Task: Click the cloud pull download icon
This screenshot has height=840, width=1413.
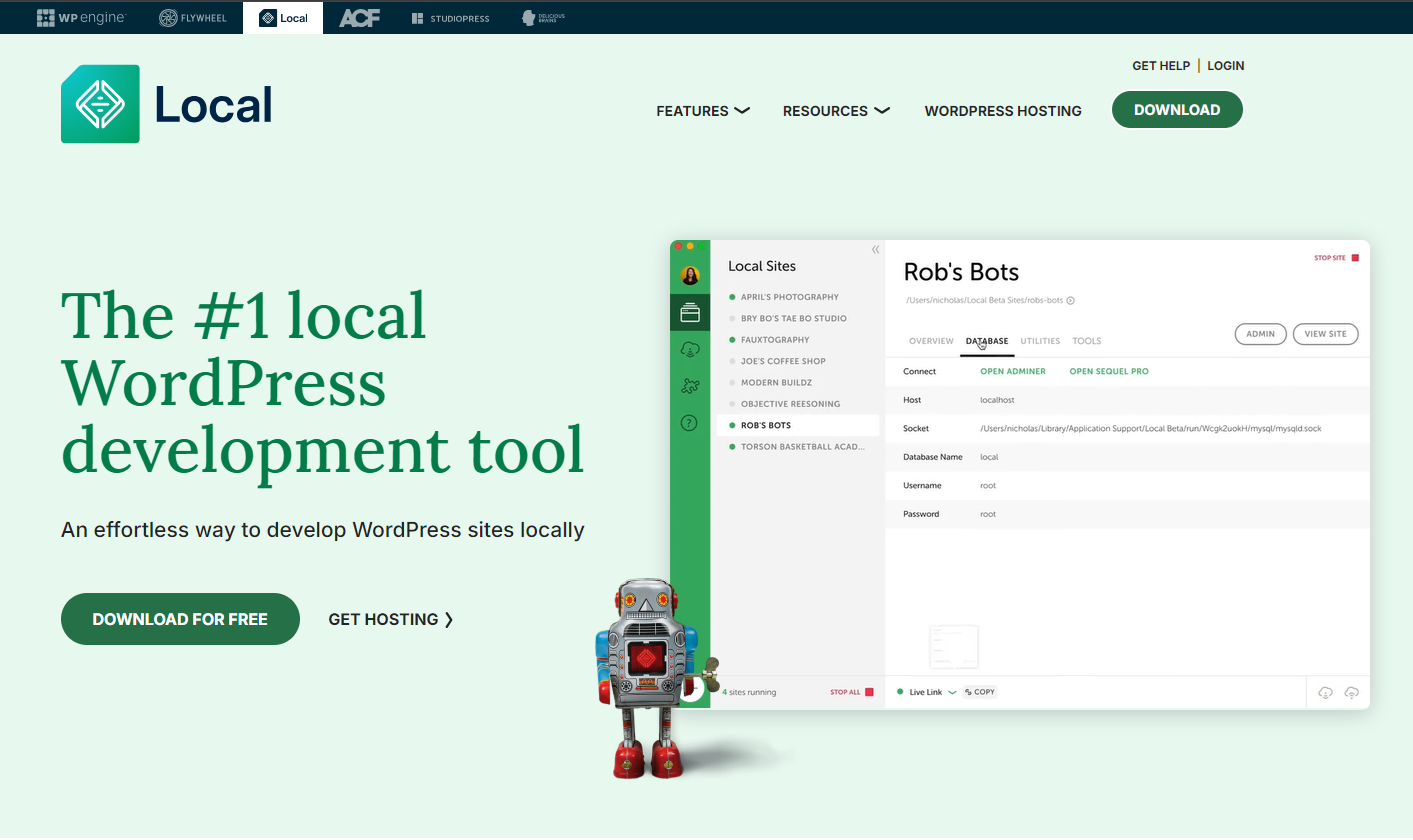Action: [1326, 693]
